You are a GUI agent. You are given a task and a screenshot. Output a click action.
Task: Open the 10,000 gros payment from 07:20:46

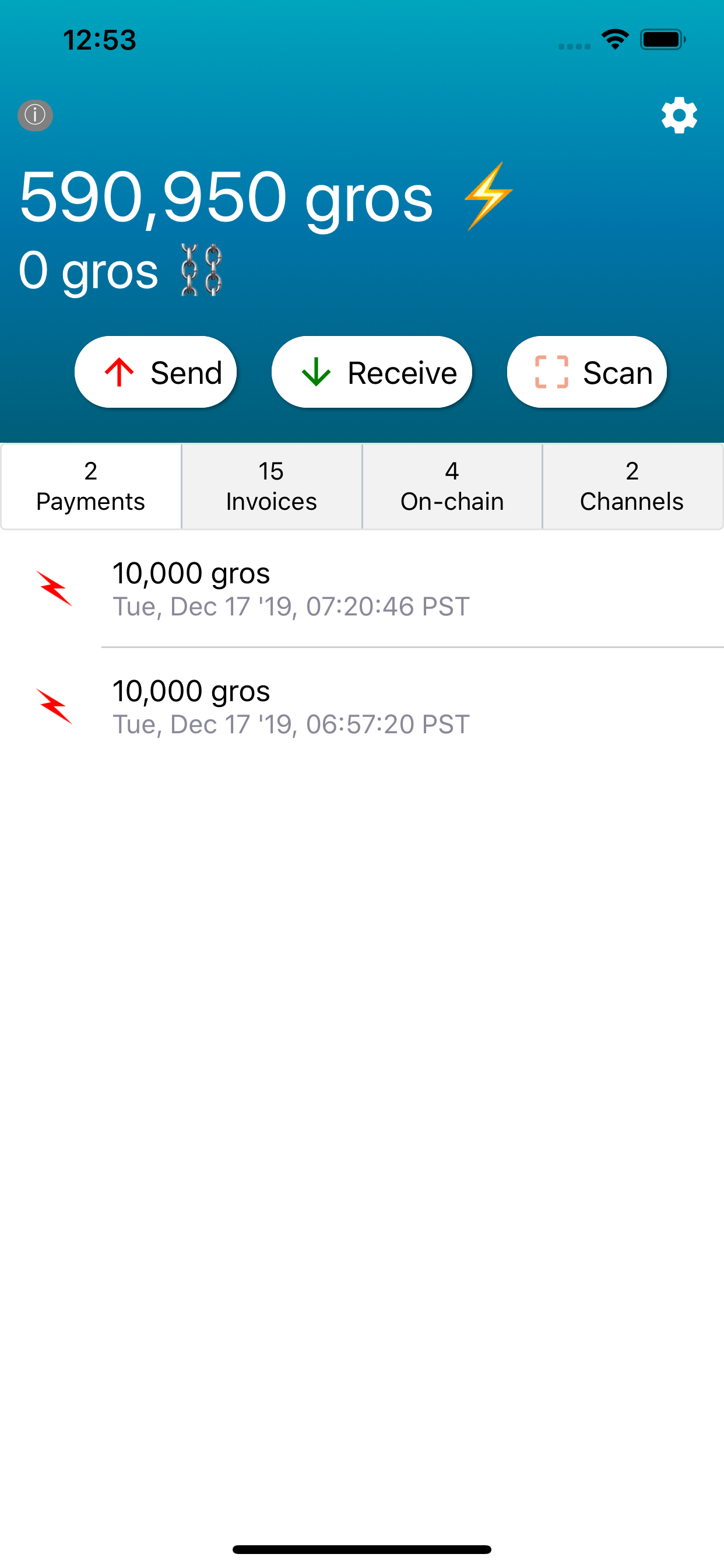(x=291, y=589)
